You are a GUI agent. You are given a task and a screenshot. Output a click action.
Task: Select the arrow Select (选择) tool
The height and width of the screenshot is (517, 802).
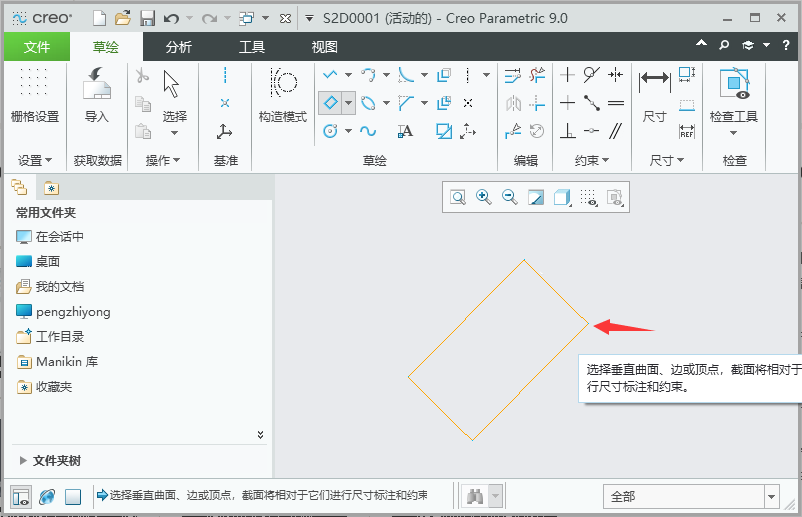[174, 96]
